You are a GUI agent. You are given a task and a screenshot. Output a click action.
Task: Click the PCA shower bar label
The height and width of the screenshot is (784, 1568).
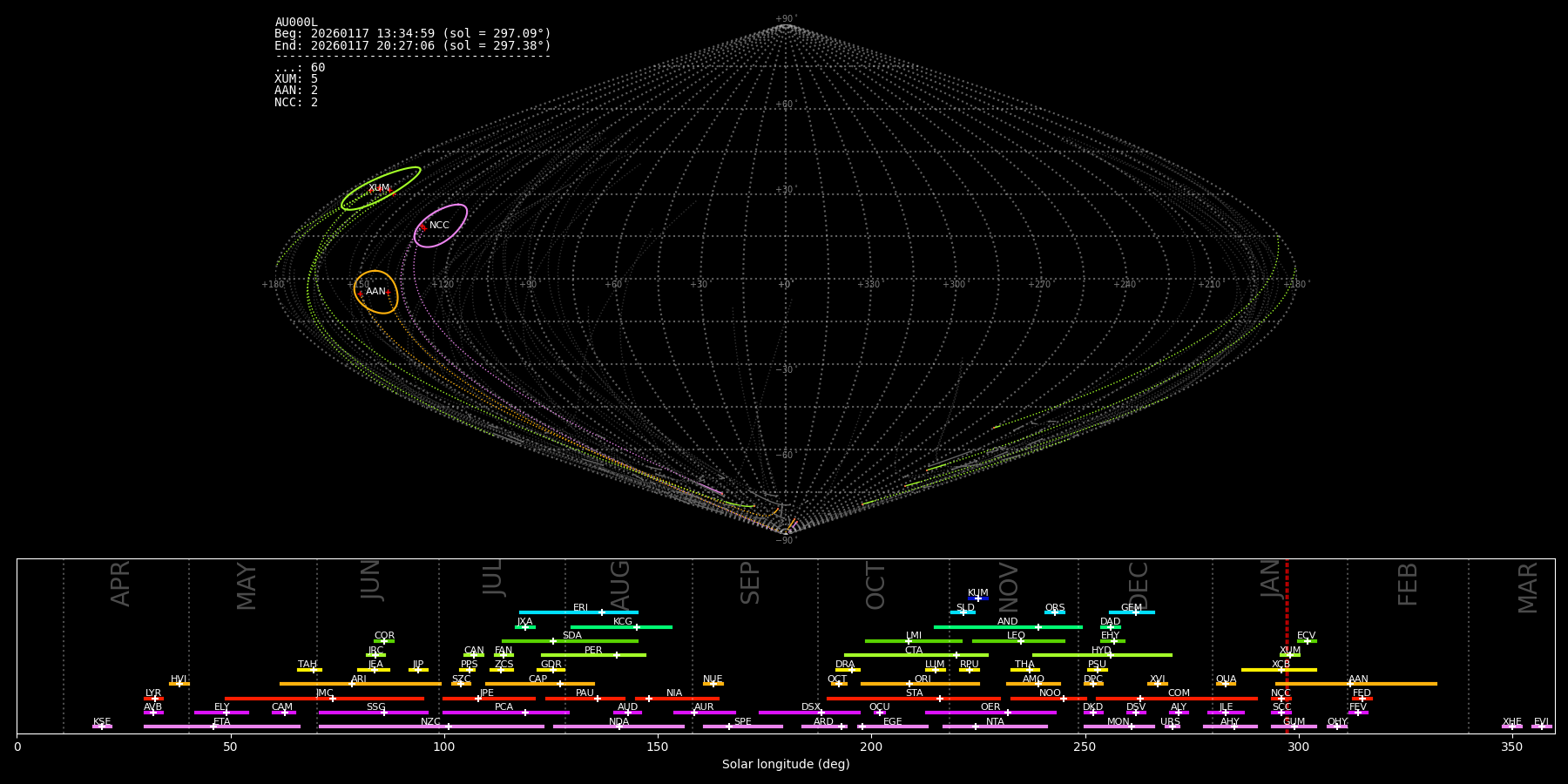pyautogui.click(x=504, y=707)
